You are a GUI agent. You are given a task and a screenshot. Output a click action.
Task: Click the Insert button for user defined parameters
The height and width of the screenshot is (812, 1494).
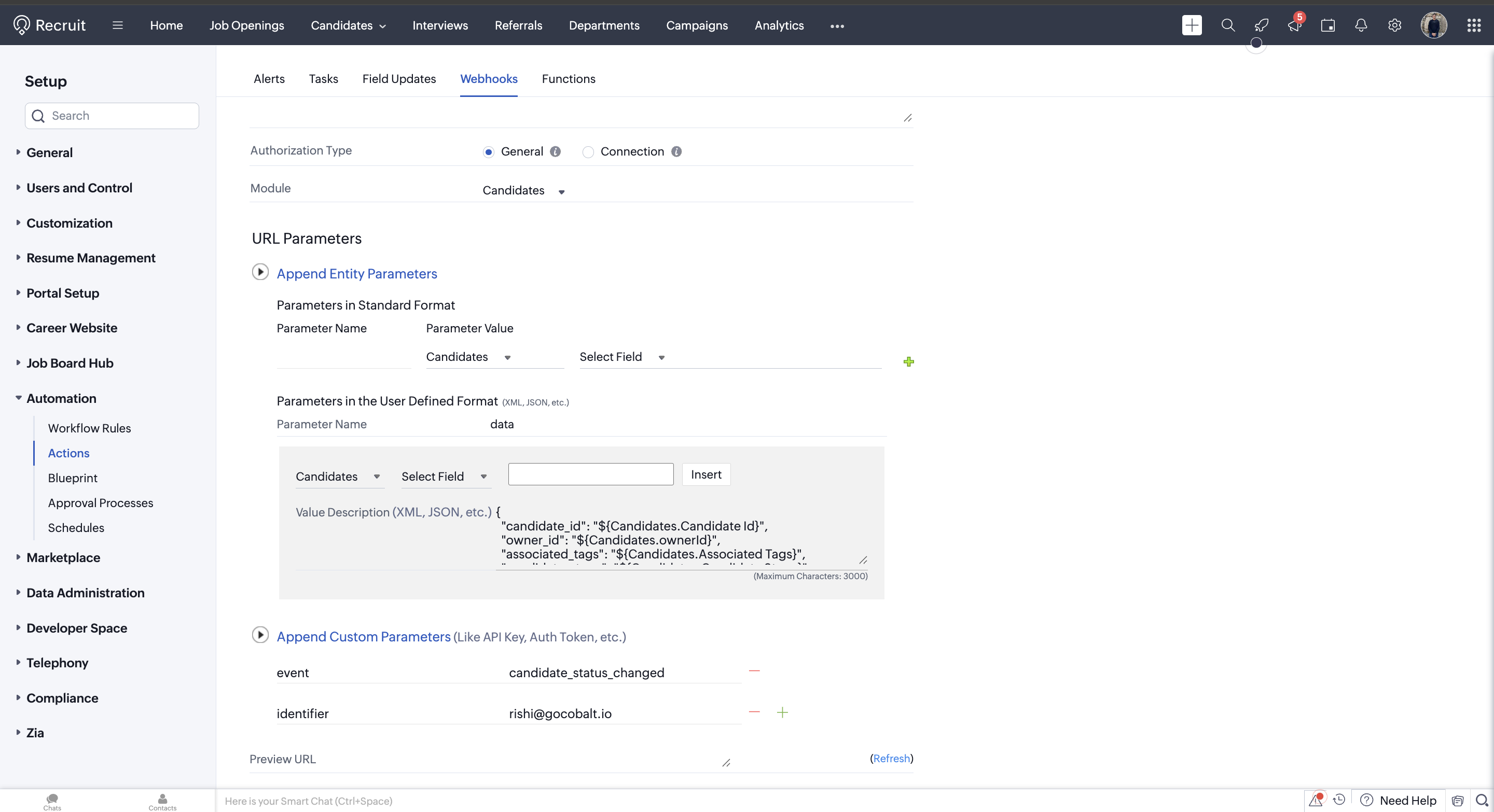pos(706,474)
